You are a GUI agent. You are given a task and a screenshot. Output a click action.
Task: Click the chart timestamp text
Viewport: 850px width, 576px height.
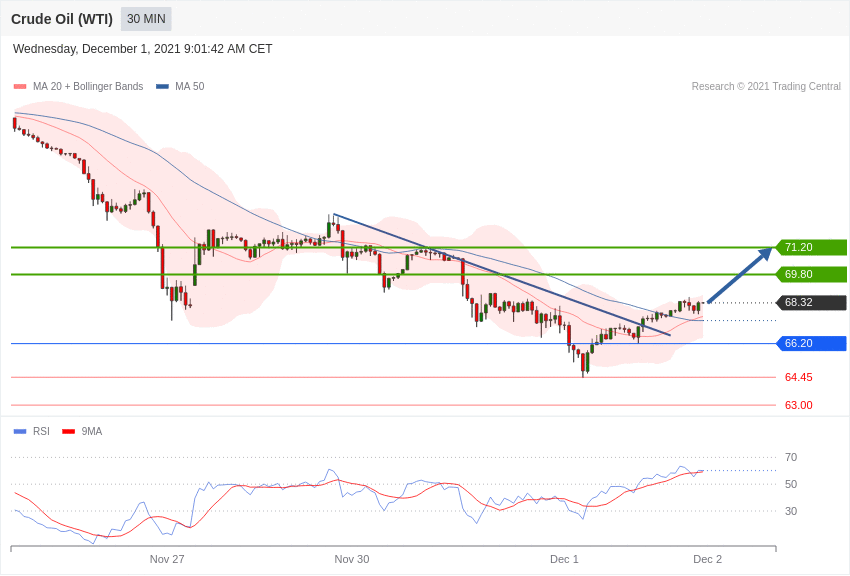tap(143, 49)
